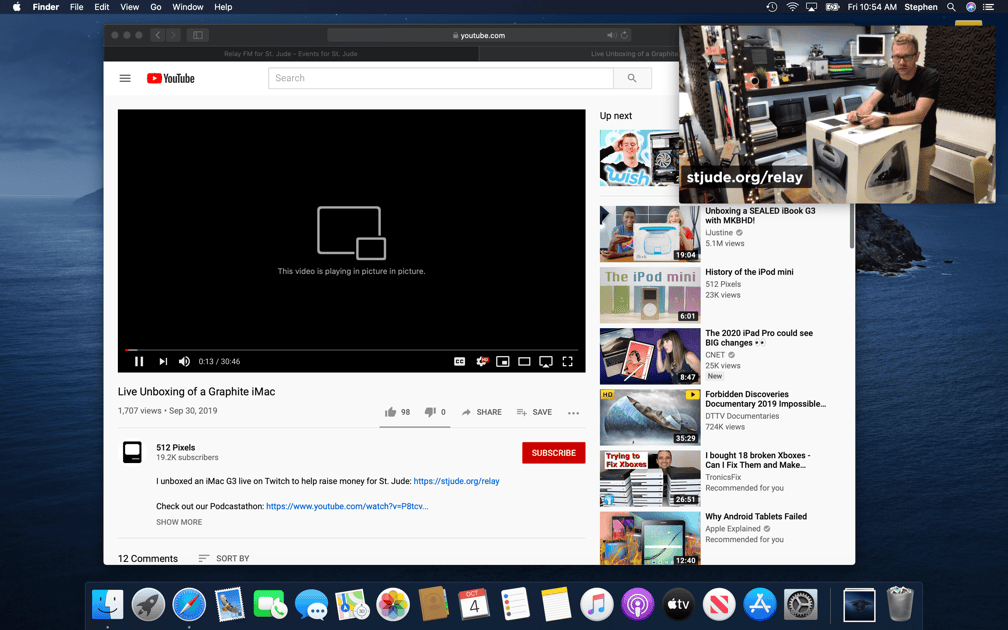
Task: Open the Edit menu
Action: coord(102,7)
